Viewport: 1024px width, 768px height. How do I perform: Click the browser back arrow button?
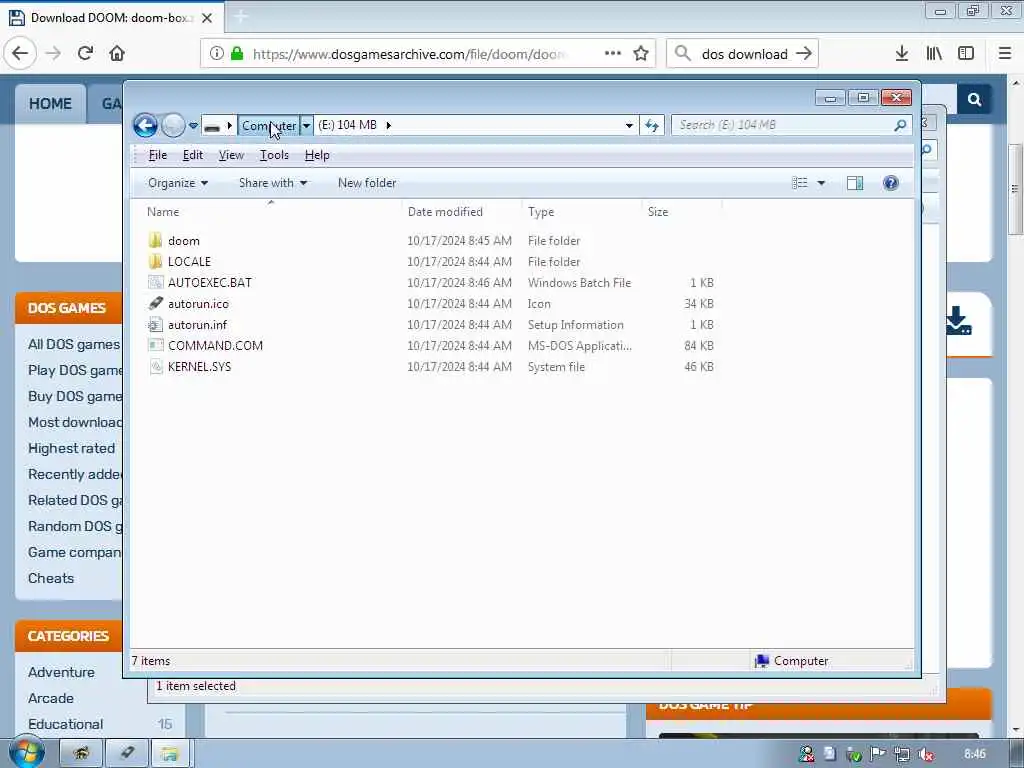click(x=20, y=54)
